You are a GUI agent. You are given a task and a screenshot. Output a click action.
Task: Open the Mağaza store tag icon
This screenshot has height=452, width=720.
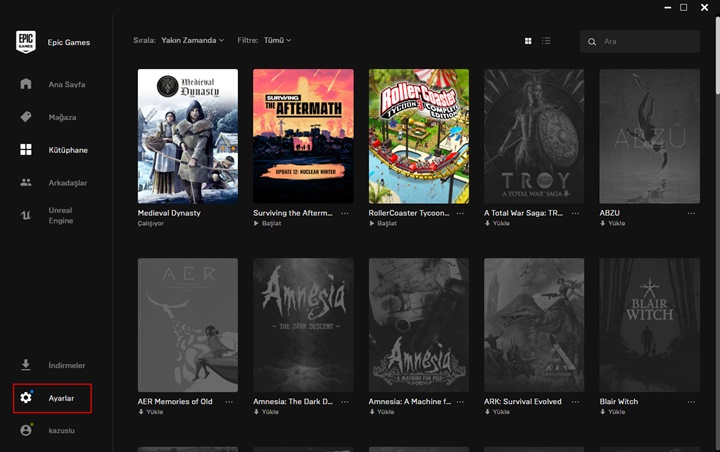point(26,117)
